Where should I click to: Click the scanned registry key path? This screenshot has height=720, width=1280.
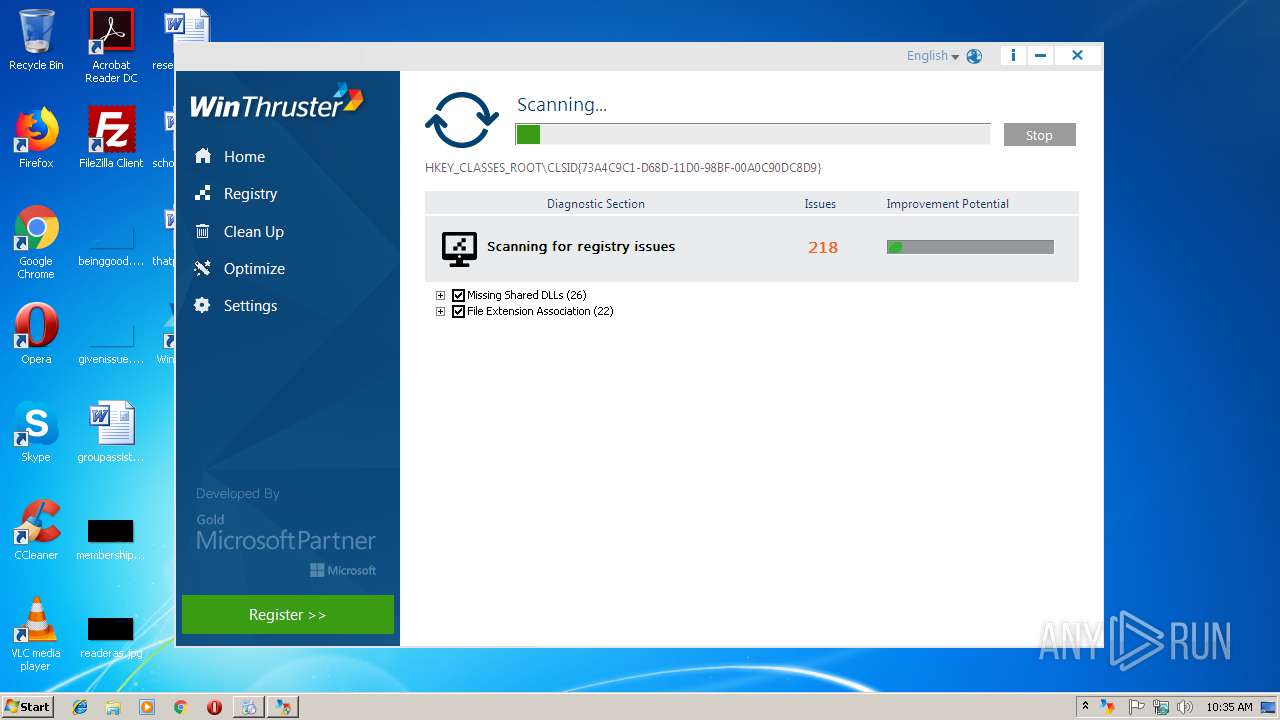coord(623,168)
